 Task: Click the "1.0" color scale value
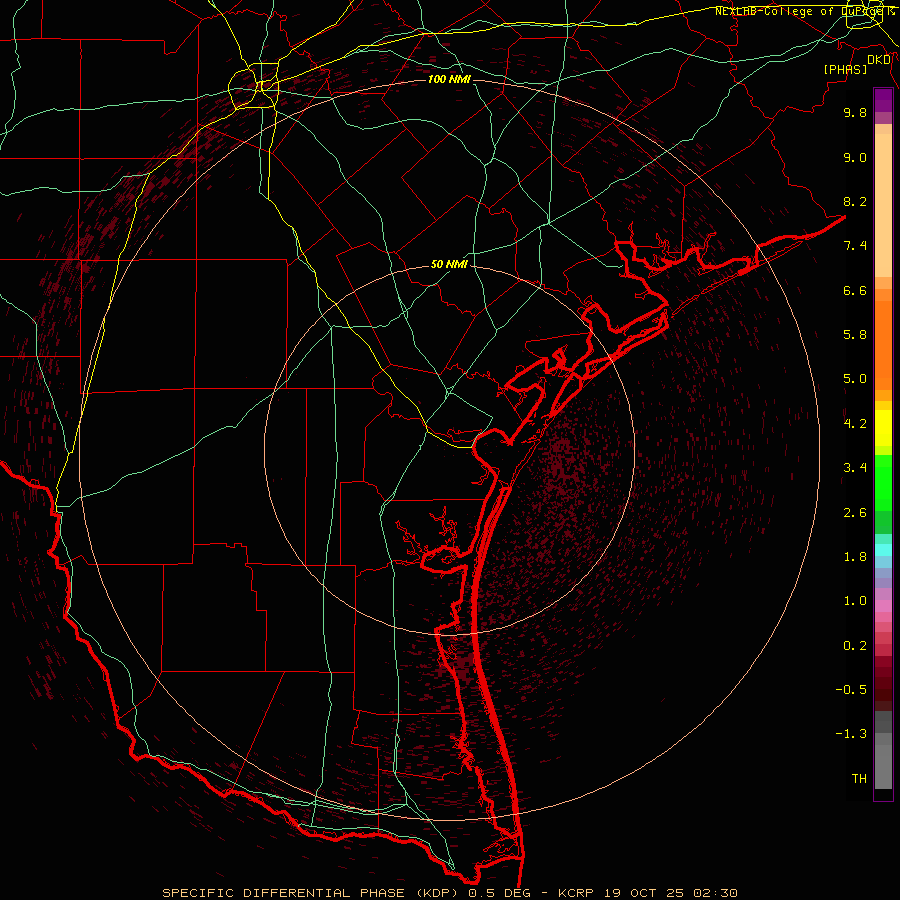[855, 601]
